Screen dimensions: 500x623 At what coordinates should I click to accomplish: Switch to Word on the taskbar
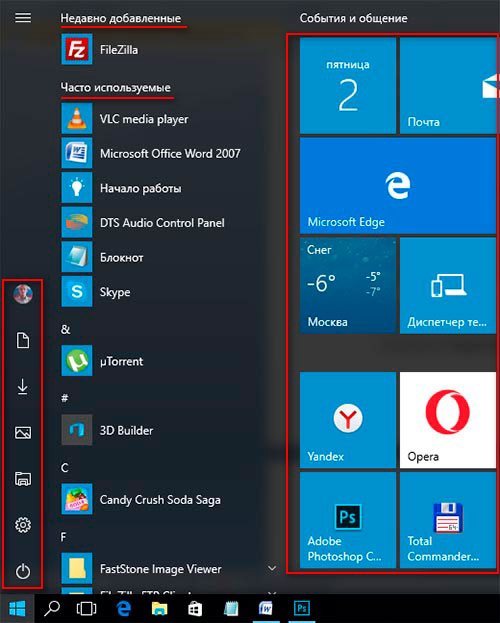click(x=266, y=608)
